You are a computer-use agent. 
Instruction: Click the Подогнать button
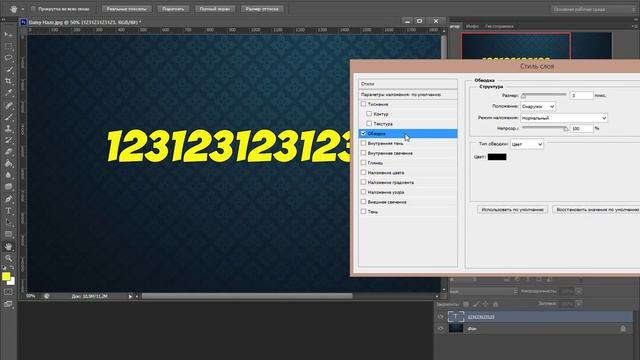[173, 9]
